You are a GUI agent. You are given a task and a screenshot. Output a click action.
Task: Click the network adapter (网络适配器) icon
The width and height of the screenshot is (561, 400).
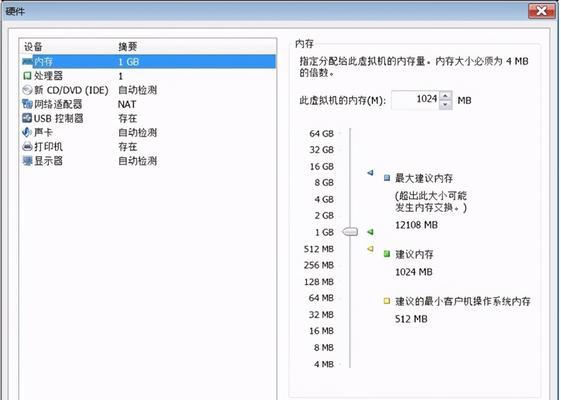(x=27, y=104)
